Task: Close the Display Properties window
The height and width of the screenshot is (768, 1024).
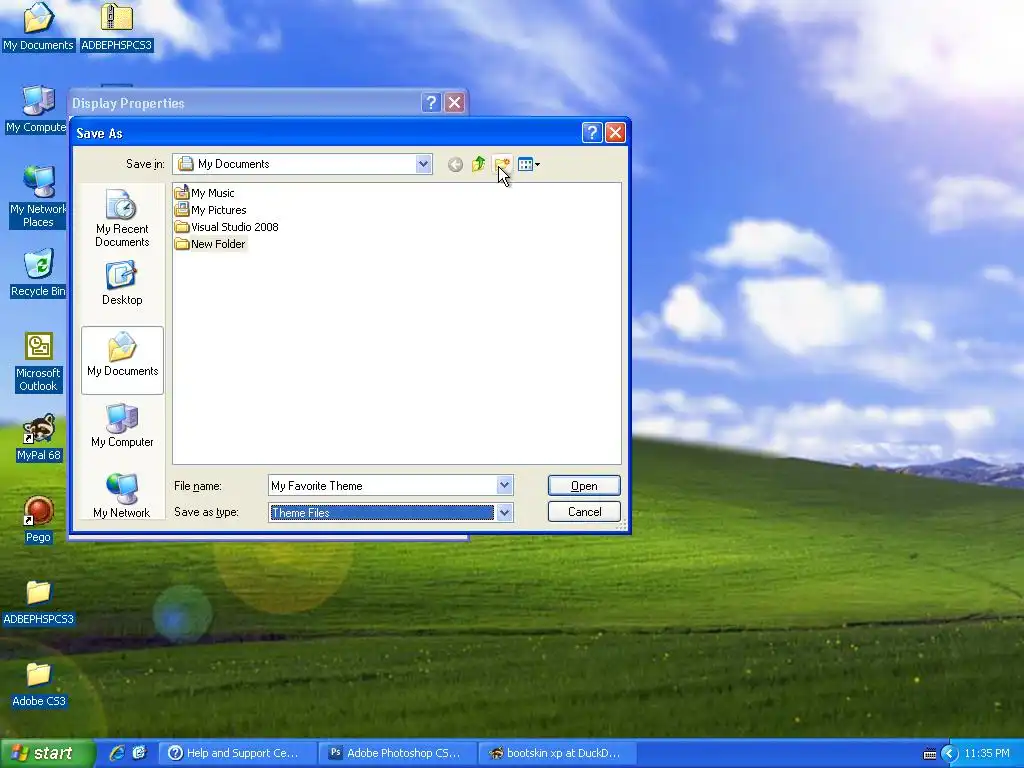Action: click(455, 103)
